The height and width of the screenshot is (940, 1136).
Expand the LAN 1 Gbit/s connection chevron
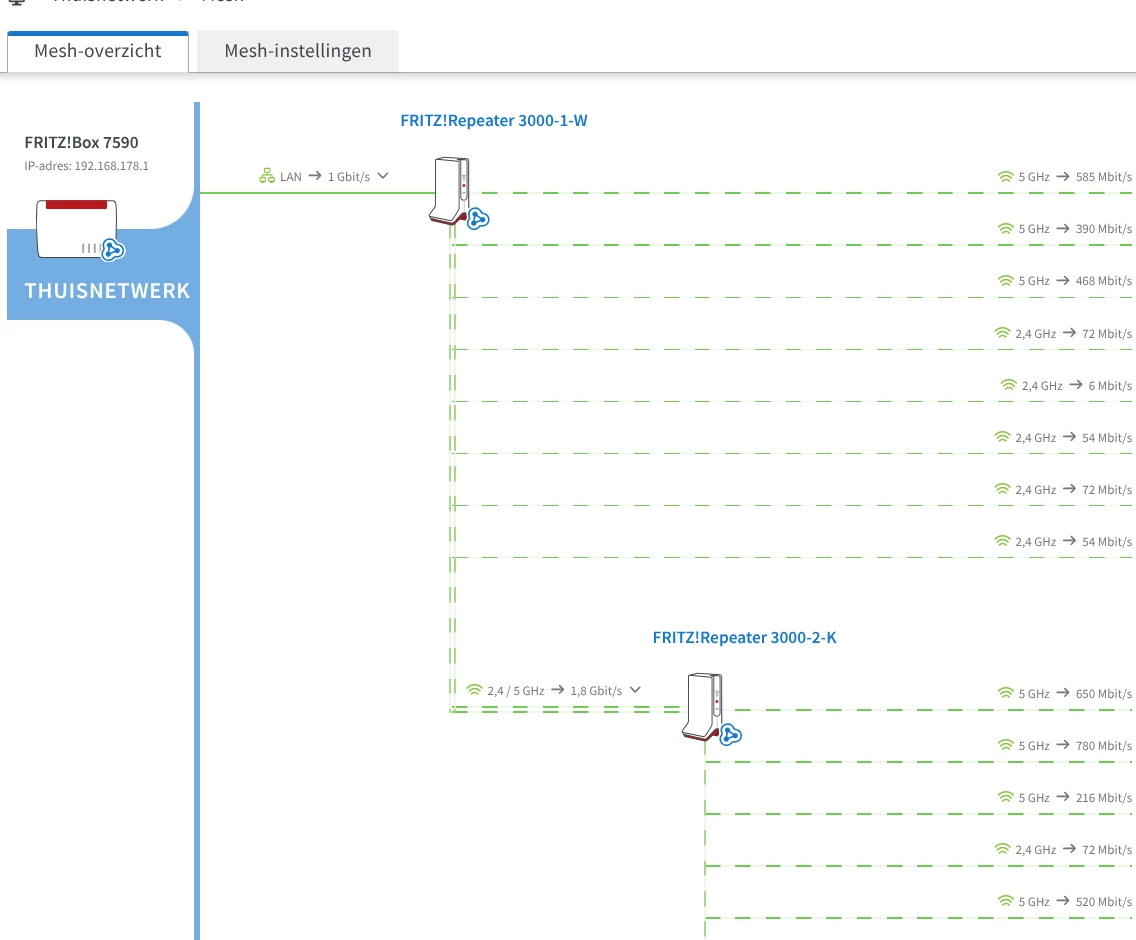point(383,176)
